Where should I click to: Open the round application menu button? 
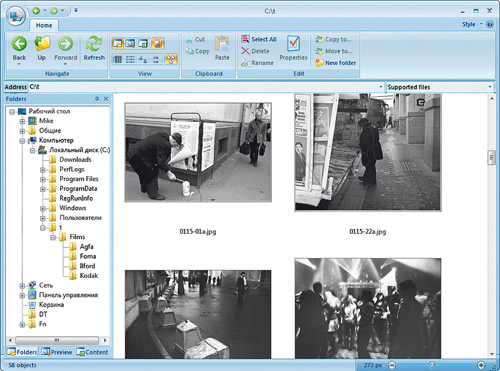coord(16,15)
